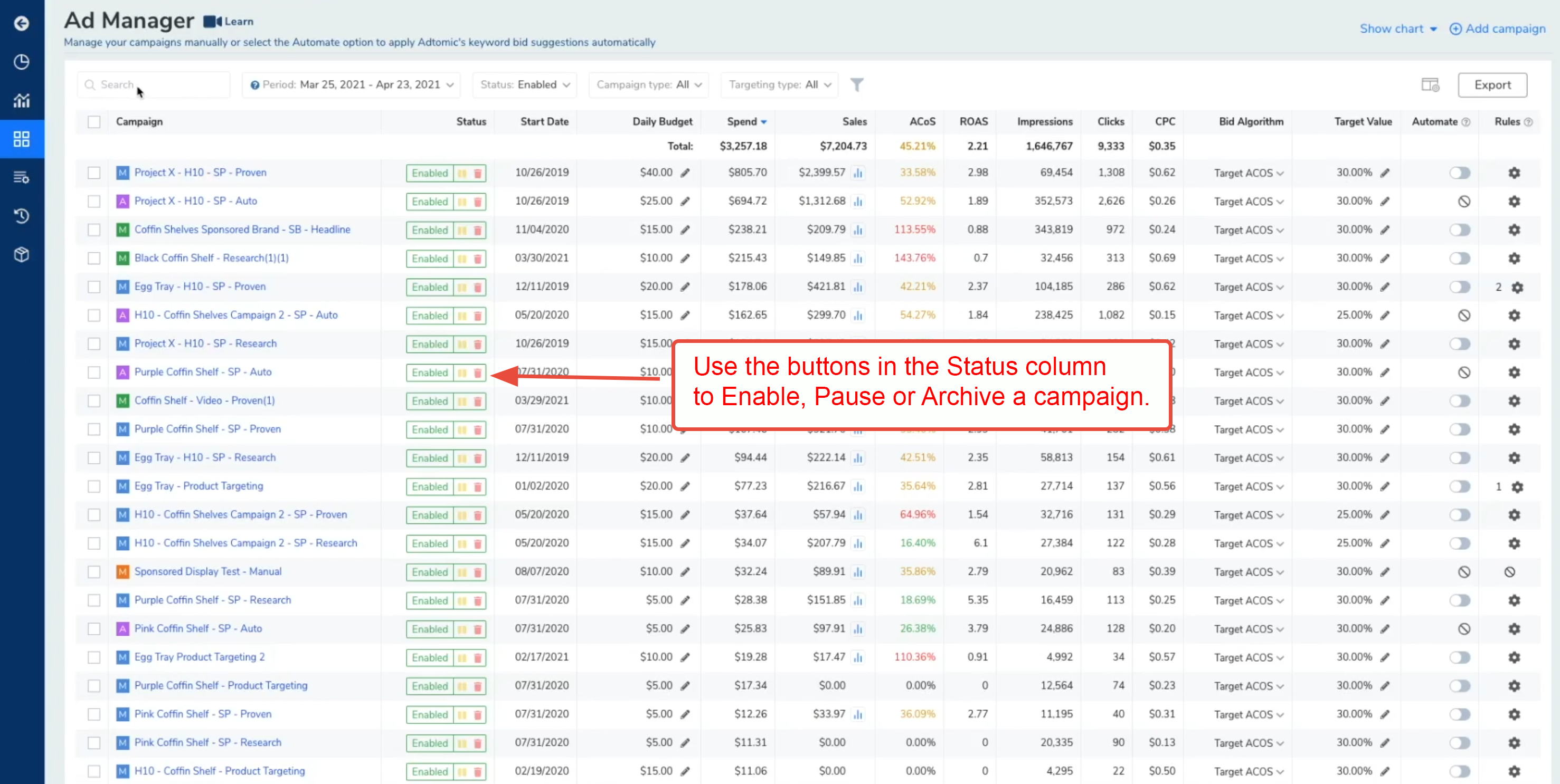Toggle Automate for Egg Tray - H10 - SP - Proven
The image size is (1560, 784).
[1460, 287]
